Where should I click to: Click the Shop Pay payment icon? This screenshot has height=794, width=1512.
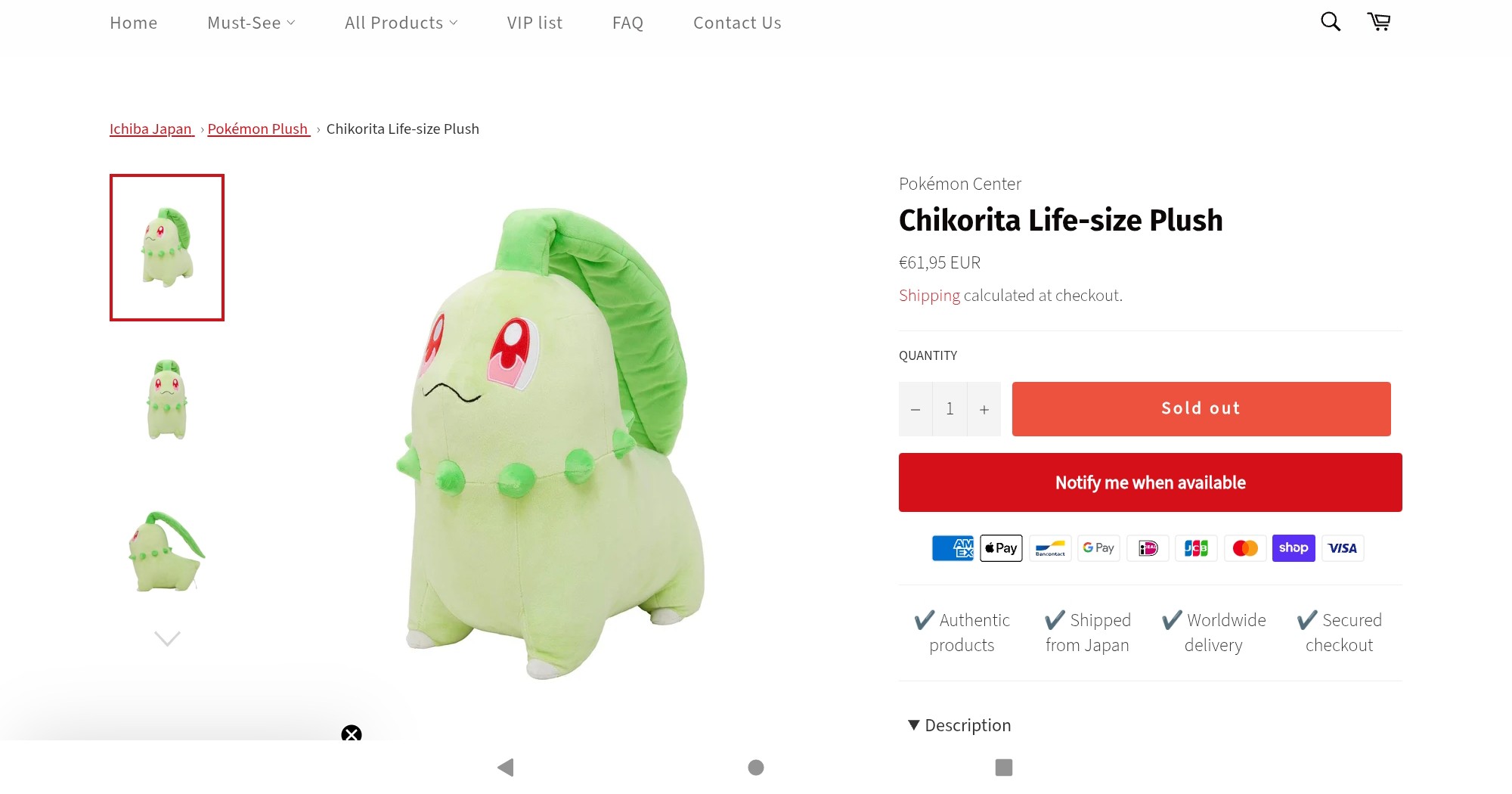(1294, 548)
